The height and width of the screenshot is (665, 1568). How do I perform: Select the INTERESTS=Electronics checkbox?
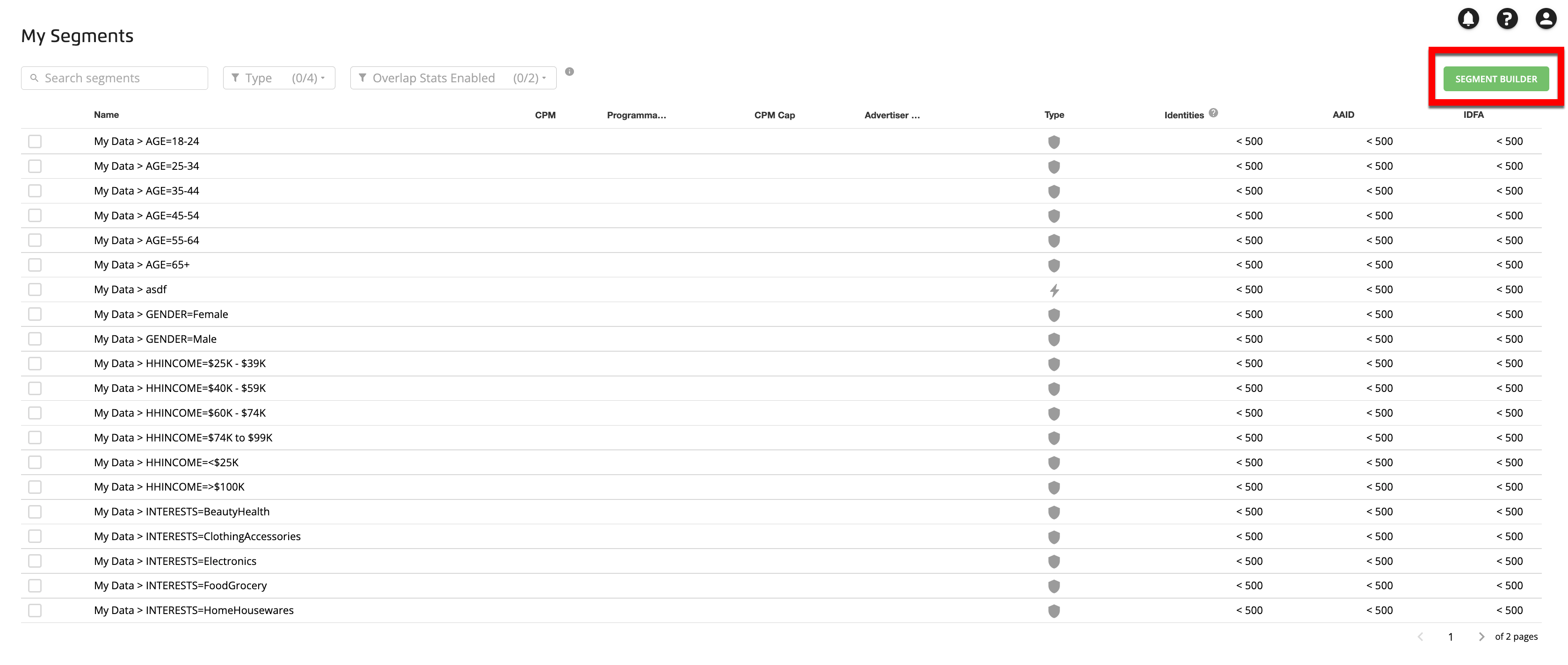[x=35, y=561]
